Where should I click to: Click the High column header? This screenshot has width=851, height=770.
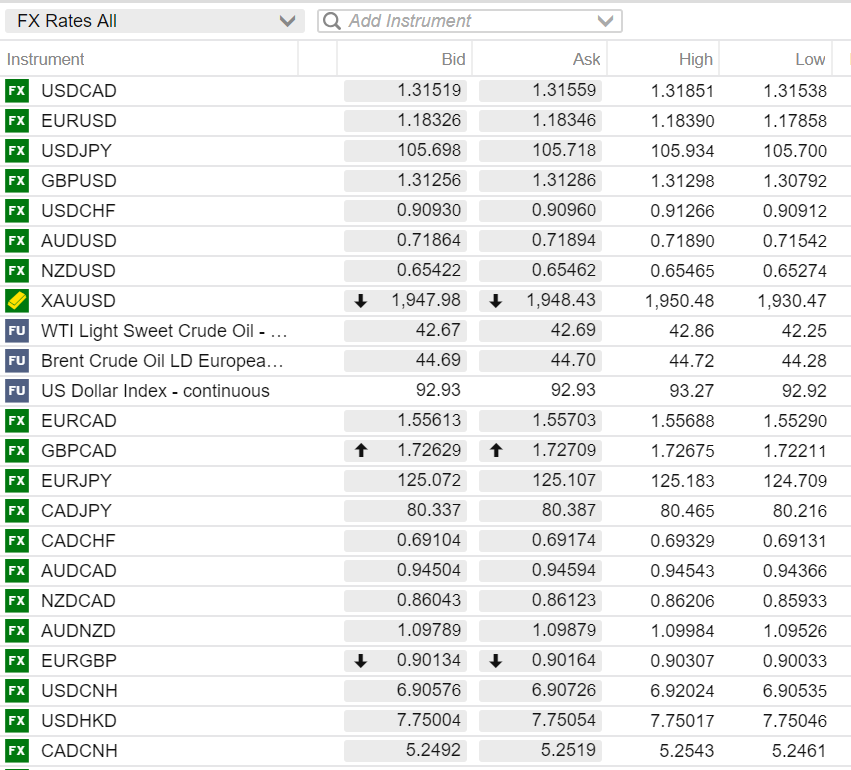pyautogui.click(x=696, y=59)
